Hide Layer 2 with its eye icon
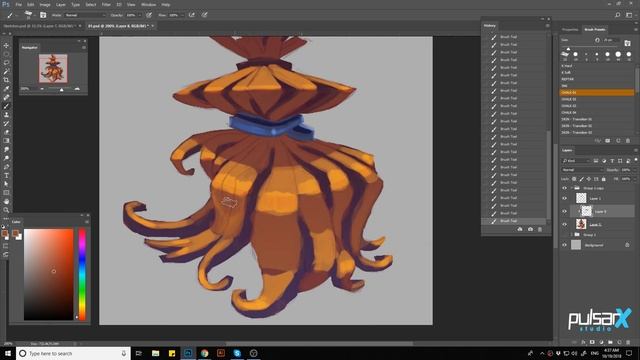 coord(564,224)
